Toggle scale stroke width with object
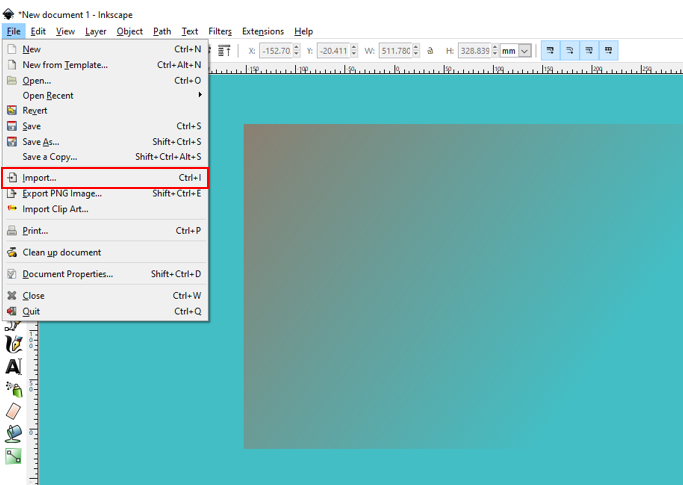This screenshot has width=683, height=485. [551, 51]
